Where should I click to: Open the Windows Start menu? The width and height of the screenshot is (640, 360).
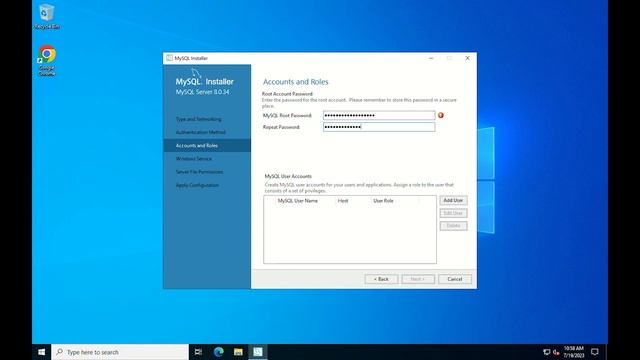(x=42, y=352)
